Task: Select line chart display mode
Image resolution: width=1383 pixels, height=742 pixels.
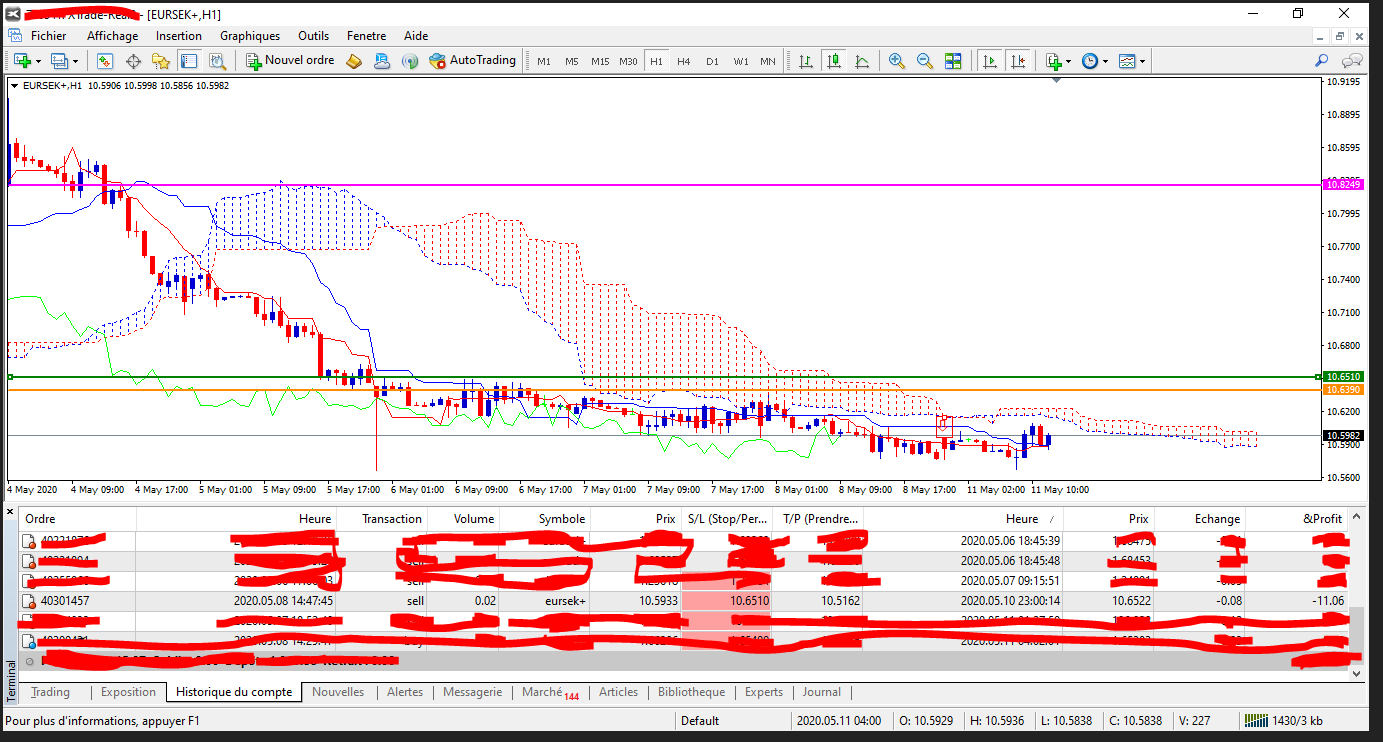Action: click(862, 61)
